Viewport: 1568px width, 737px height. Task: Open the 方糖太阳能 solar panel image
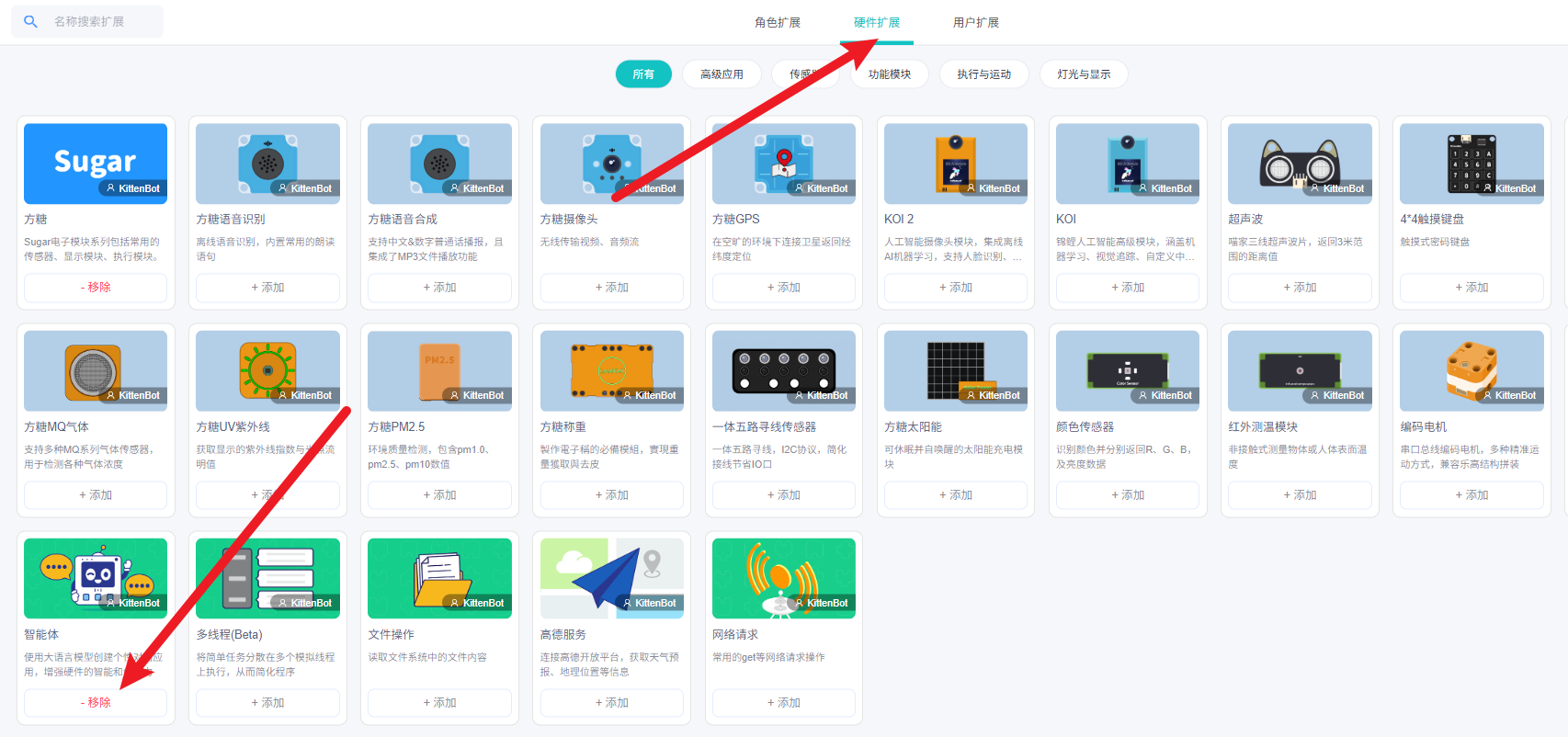[x=956, y=371]
